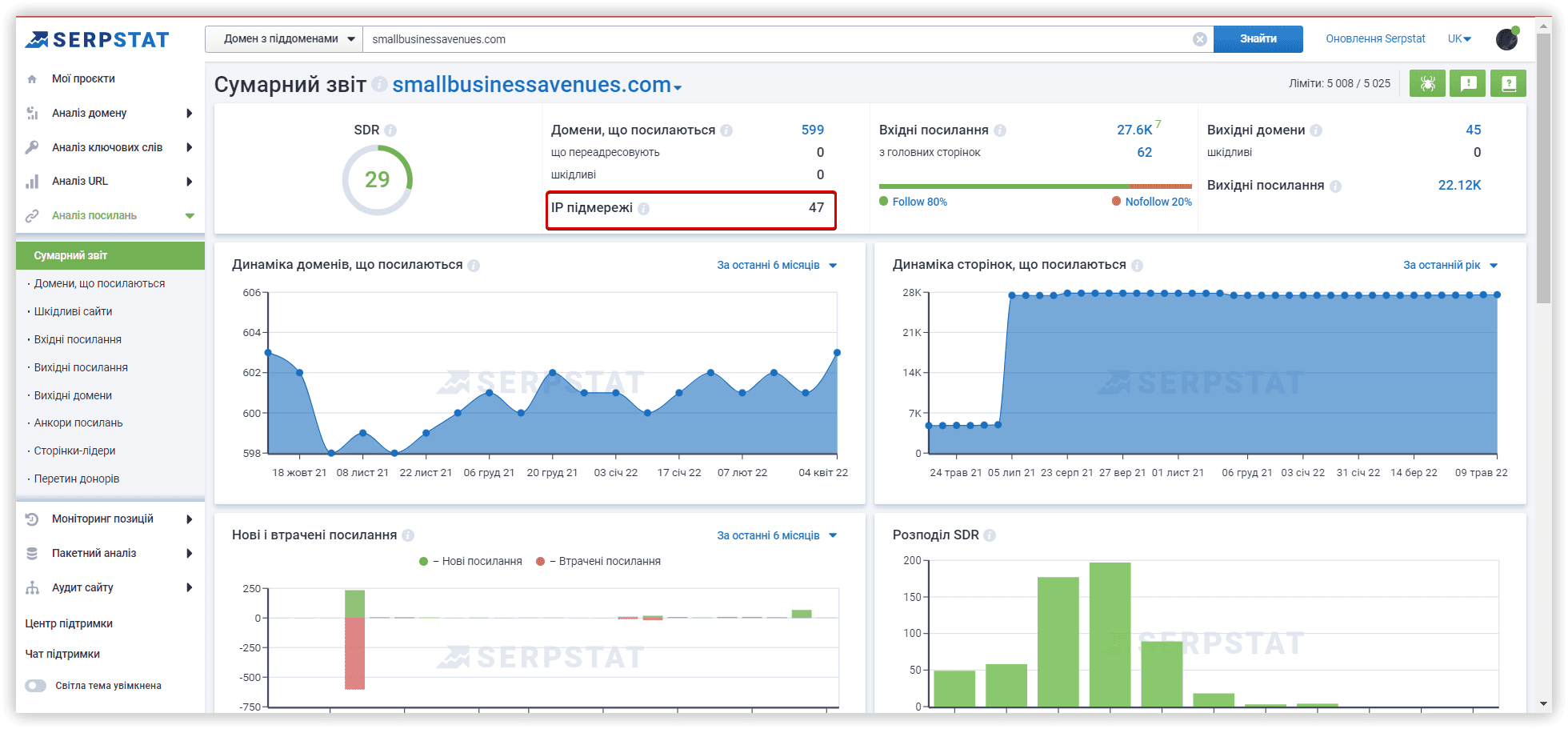Viewport: 1568px width, 729px height.
Task: Open Центр підтримки link
Action: [x=69, y=624]
